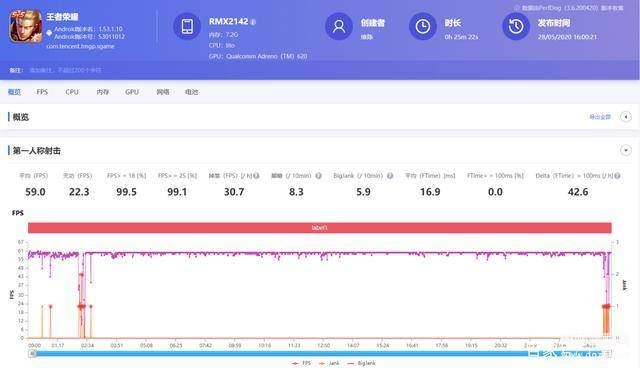Click the blue timeline range slider
The width and height of the screenshot is (640, 368).
[320, 354]
